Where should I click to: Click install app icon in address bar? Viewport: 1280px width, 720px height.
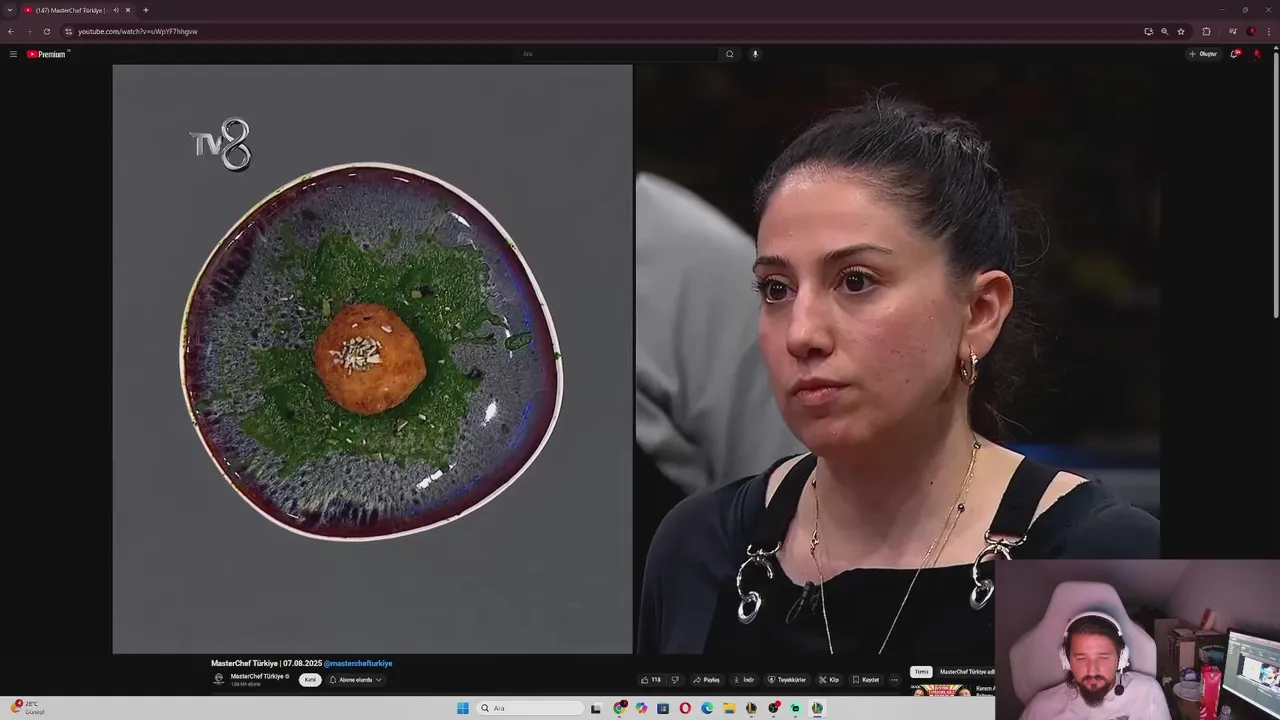[x=1148, y=31]
